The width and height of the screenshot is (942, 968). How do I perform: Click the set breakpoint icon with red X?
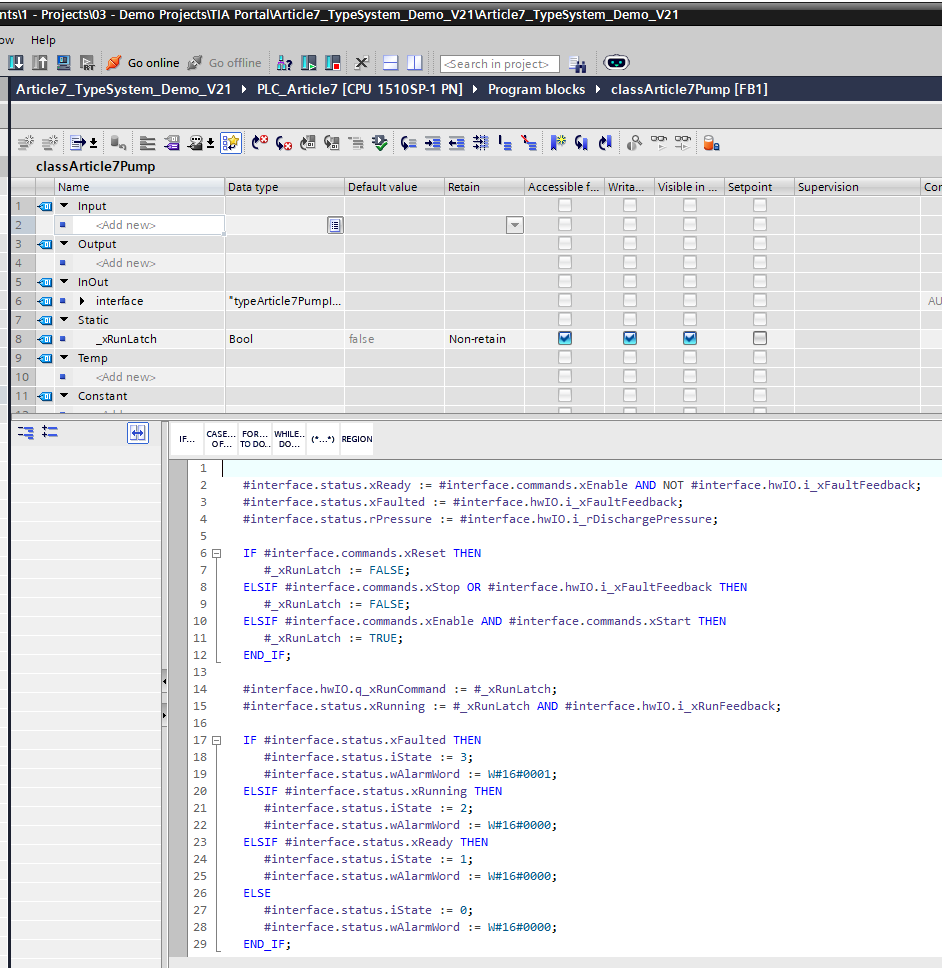[260, 143]
